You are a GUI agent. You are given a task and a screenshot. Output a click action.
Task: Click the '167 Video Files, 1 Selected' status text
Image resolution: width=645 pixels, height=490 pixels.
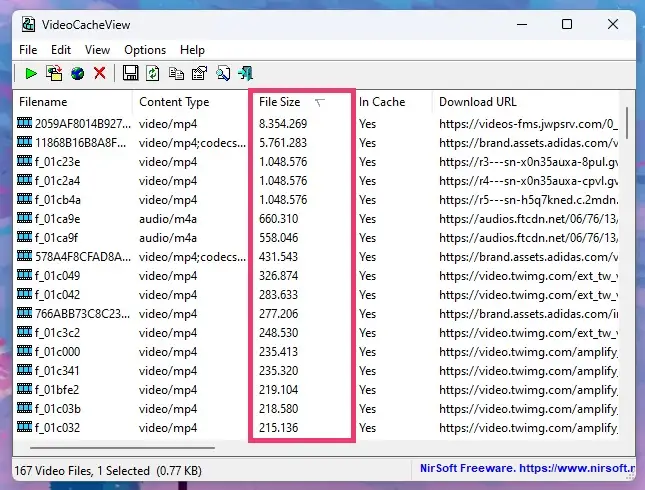82,471
